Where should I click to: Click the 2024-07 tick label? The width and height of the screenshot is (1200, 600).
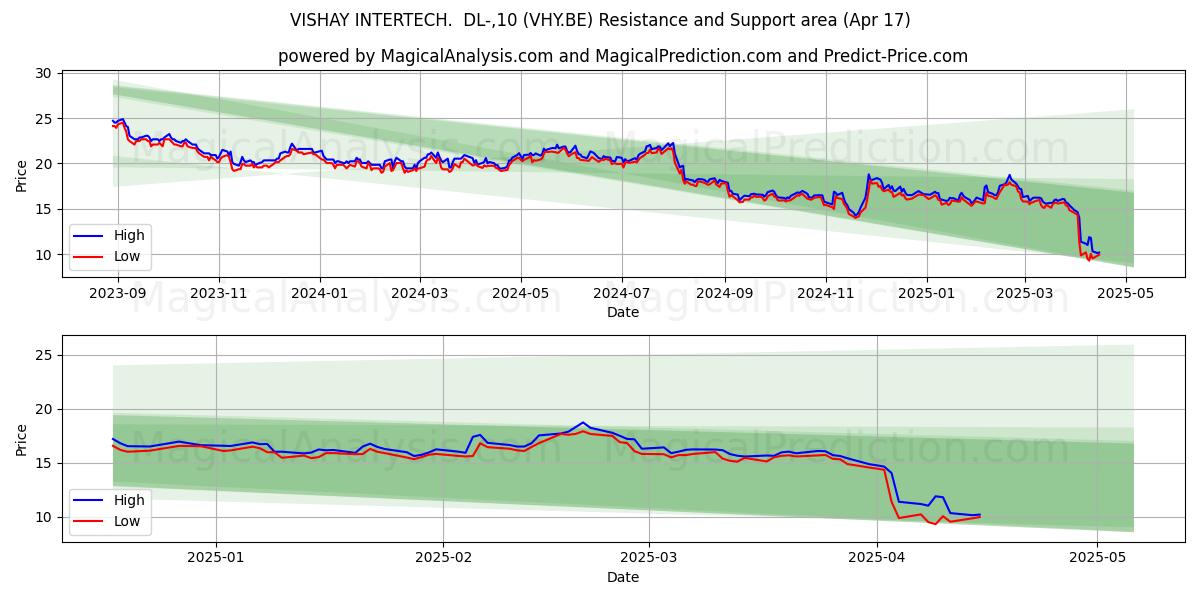[x=622, y=294]
